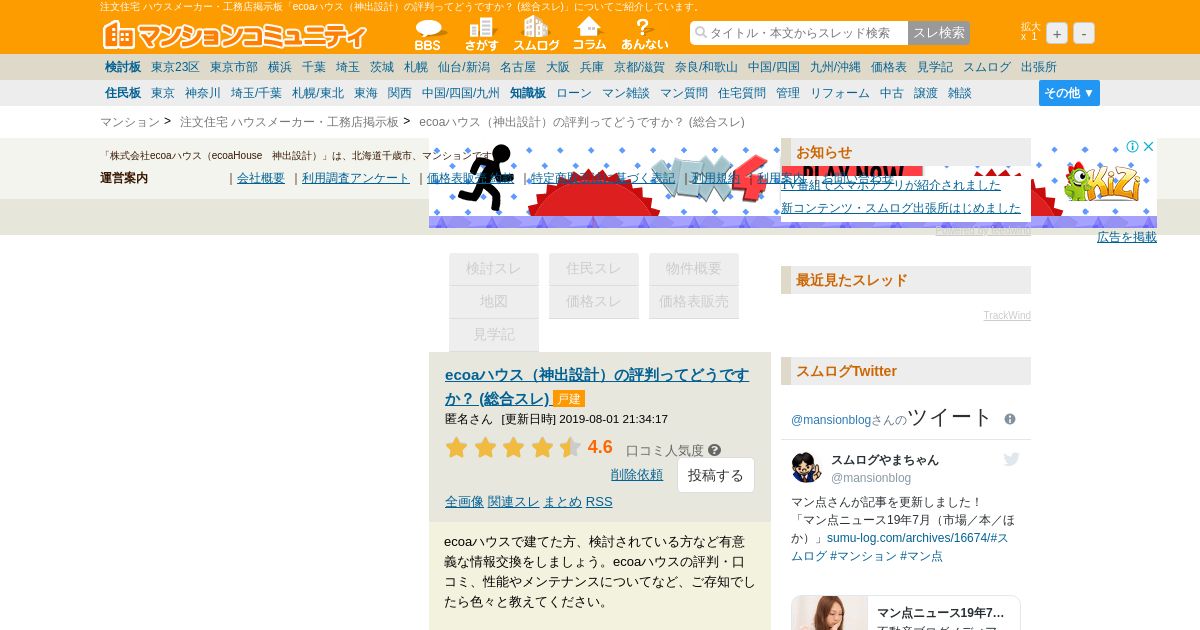This screenshot has height=630, width=1200.
Task: Open 東京23区 in the 検討板 menu
Action: click(175, 67)
